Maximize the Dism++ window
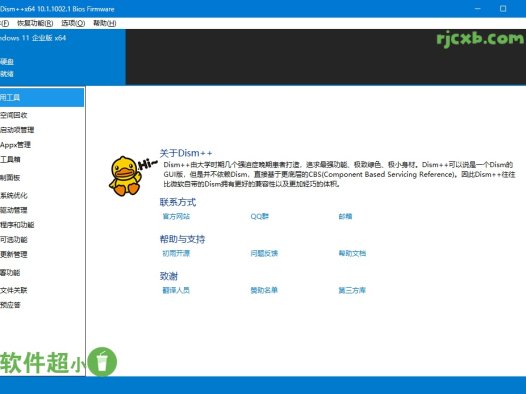 coord(503,9)
